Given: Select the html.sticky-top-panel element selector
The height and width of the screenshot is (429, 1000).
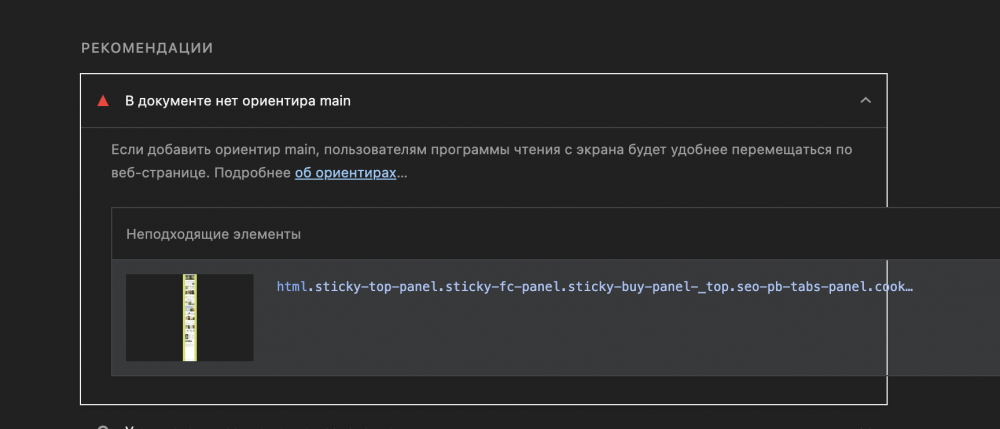Looking at the screenshot, I should (x=594, y=287).
